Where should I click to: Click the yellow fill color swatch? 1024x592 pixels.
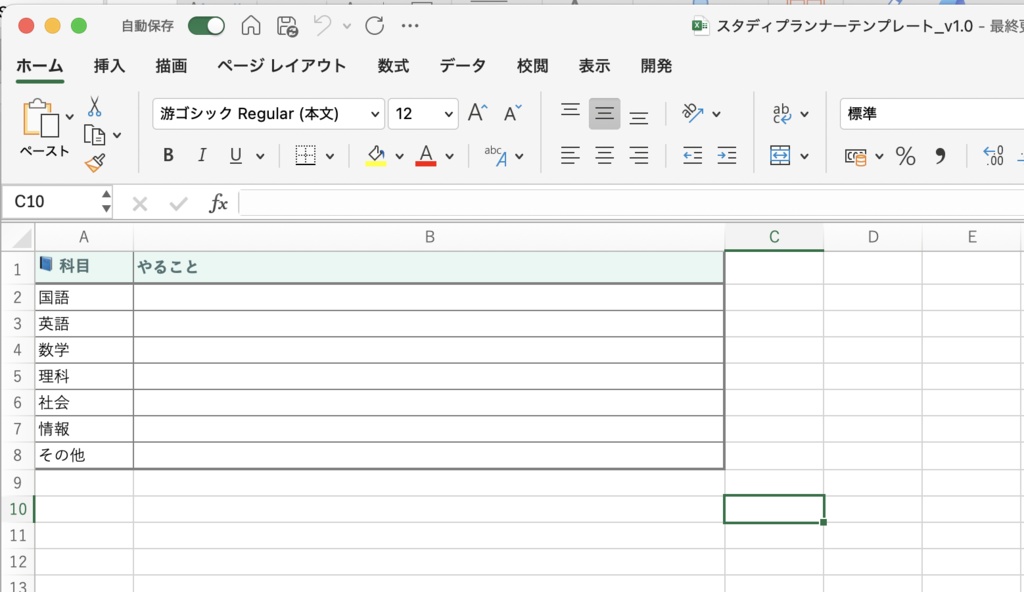pyautogui.click(x=374, y=163)
